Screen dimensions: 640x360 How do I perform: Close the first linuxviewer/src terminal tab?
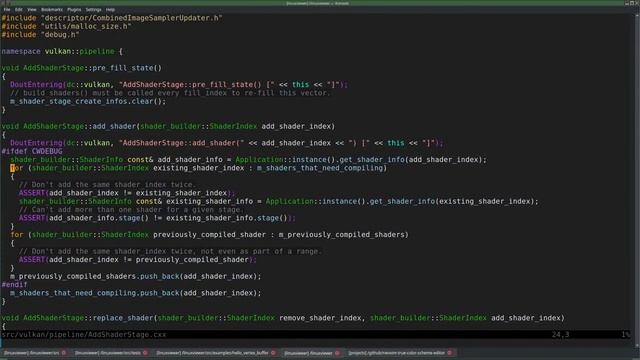(64, 353)
